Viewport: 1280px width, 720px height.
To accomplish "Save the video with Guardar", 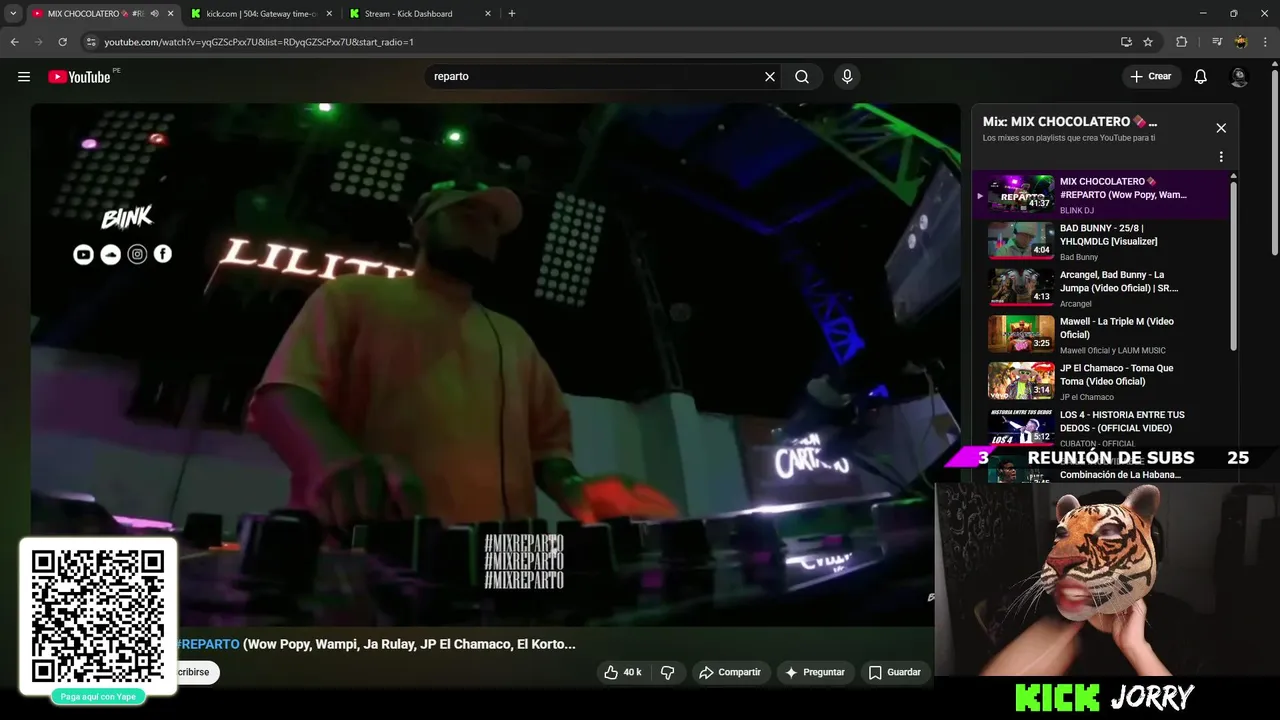I will (895, 672).
